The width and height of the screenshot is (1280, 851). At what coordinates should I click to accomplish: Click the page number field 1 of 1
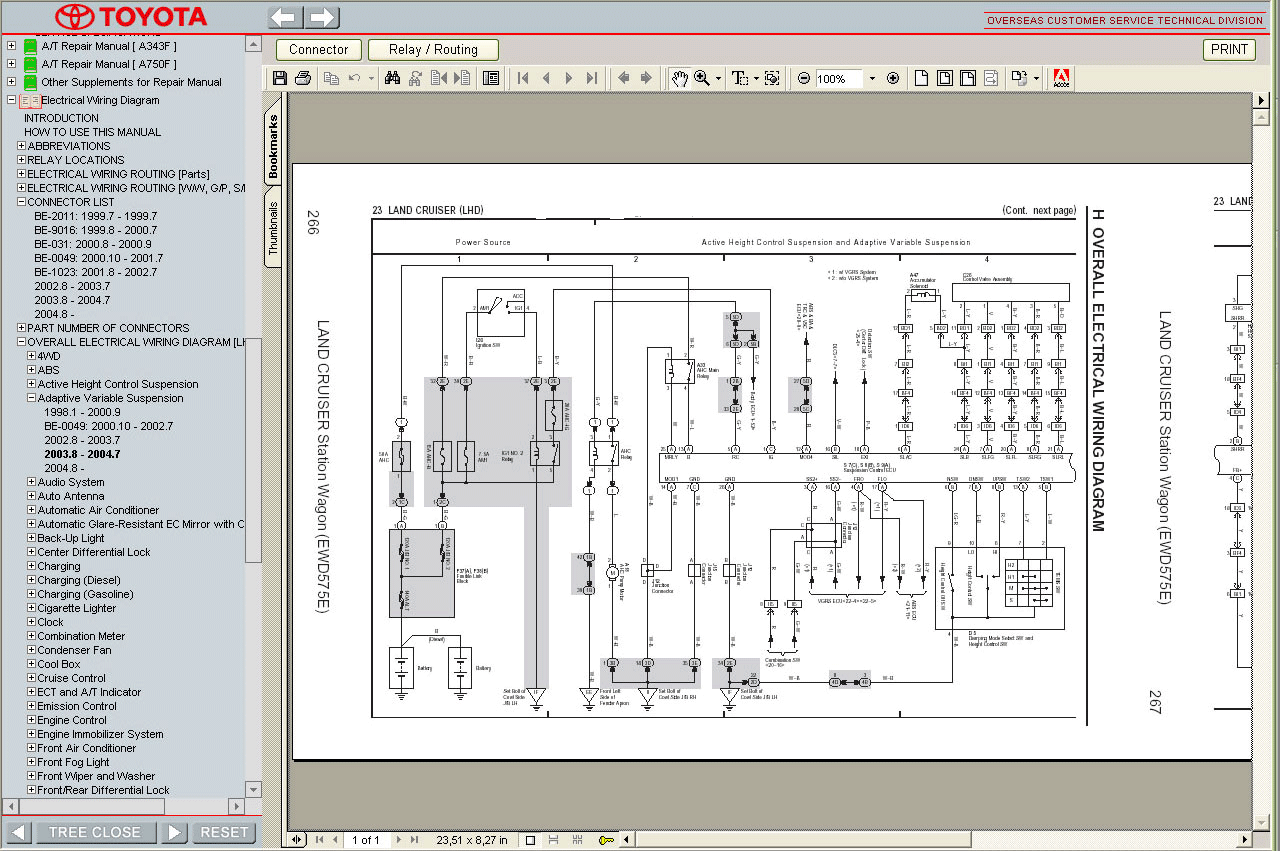tap(366, 840)
